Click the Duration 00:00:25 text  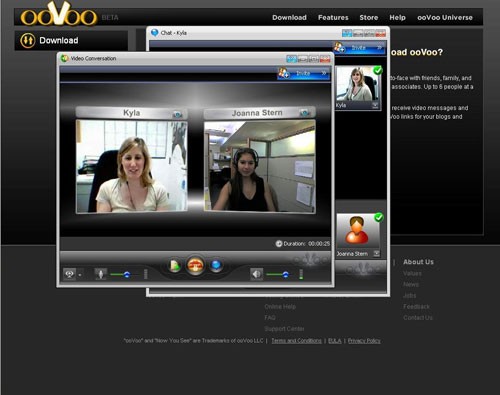306,244
